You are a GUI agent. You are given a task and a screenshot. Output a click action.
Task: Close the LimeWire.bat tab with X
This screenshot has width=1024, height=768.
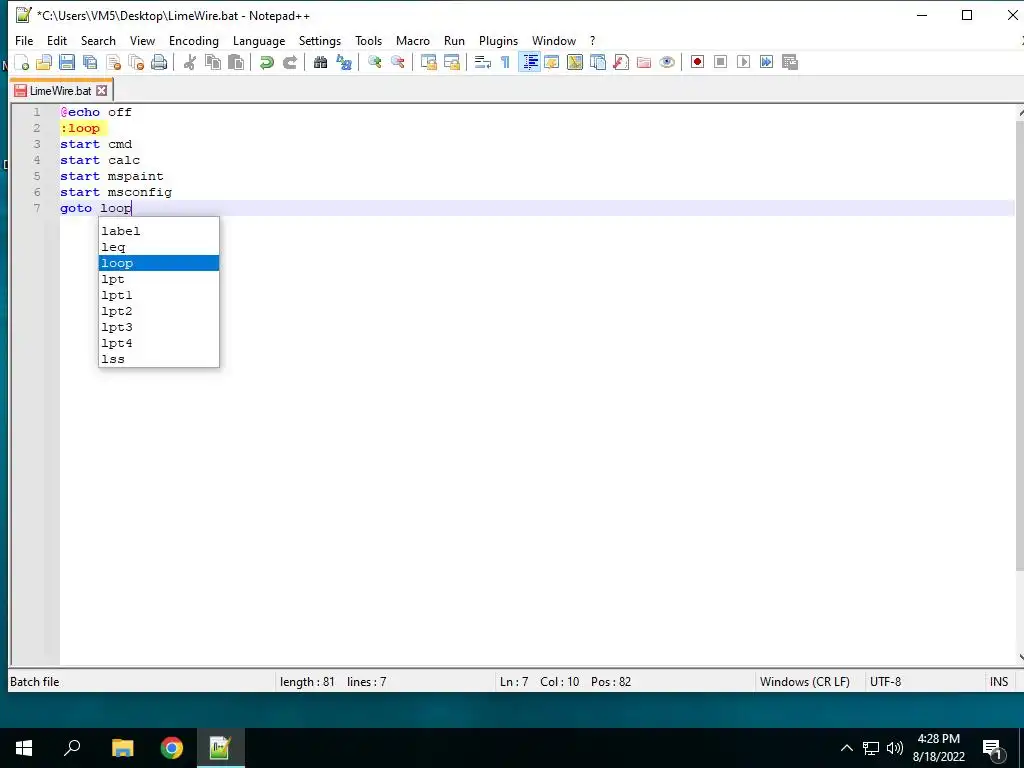[x=101, y=90]
